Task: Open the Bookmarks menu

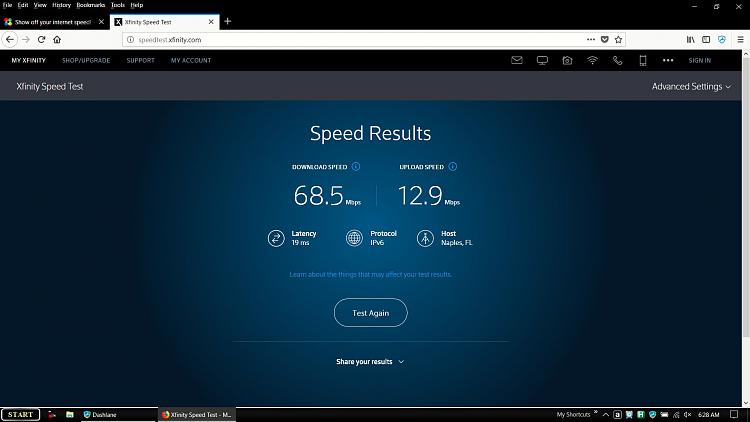Action: [90, 5]
